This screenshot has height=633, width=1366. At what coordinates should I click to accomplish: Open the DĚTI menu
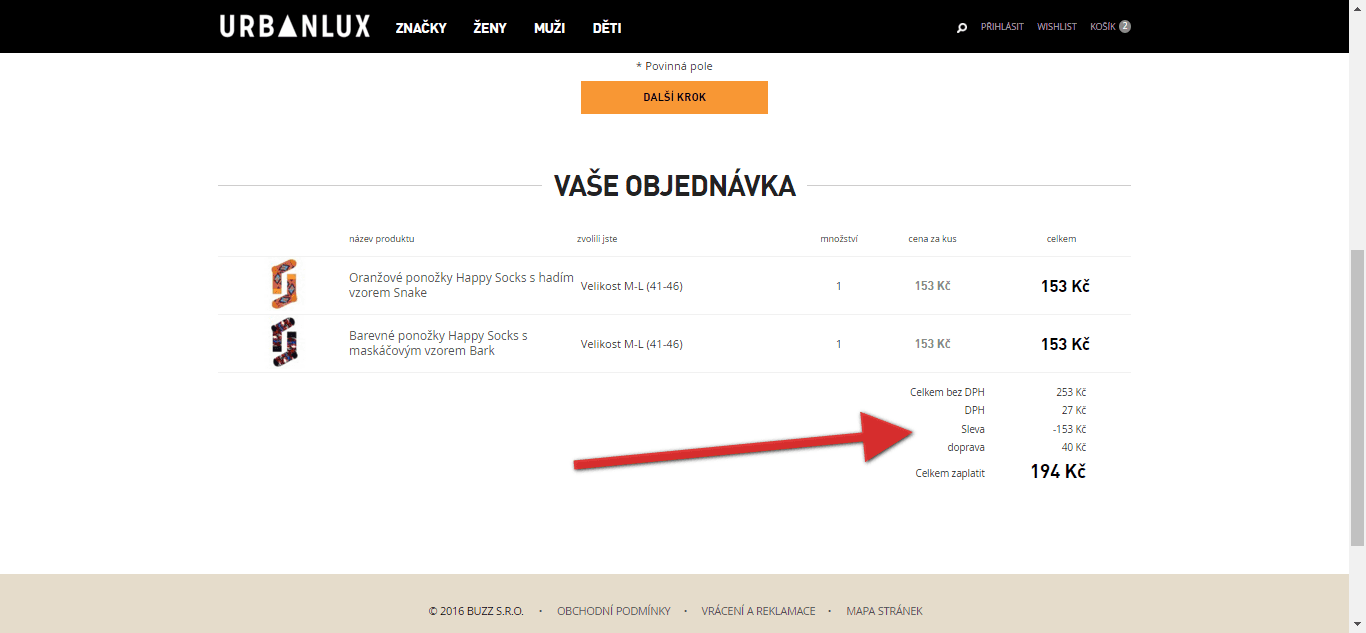click(607, 28)
